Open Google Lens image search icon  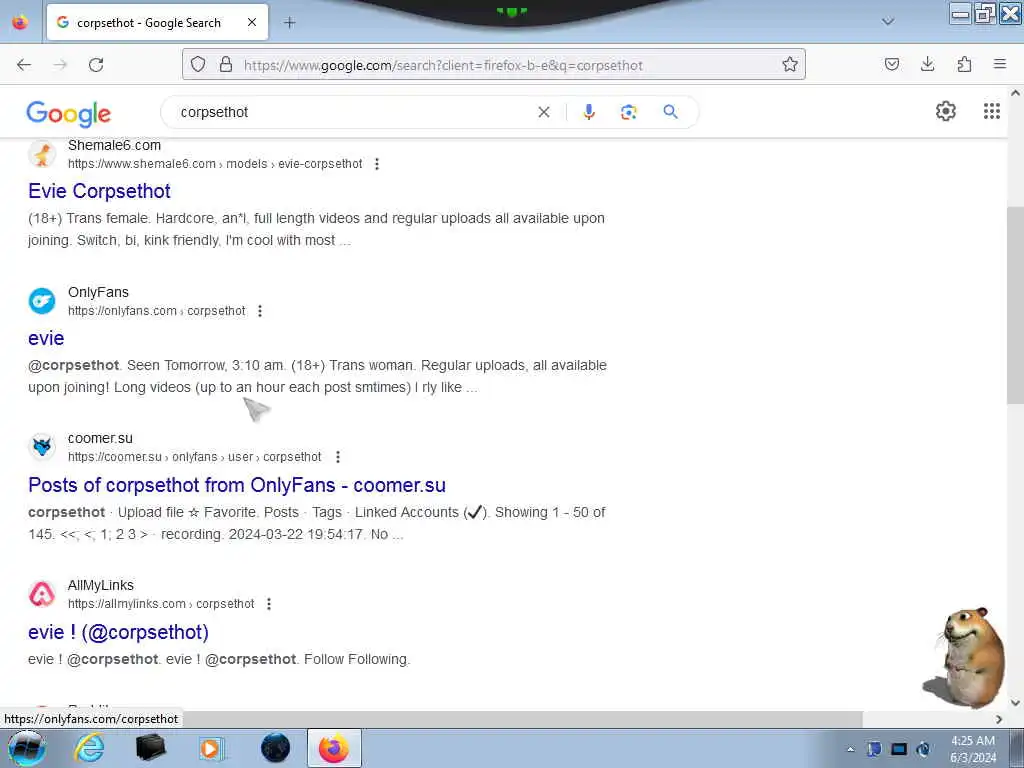click(628, 112)
